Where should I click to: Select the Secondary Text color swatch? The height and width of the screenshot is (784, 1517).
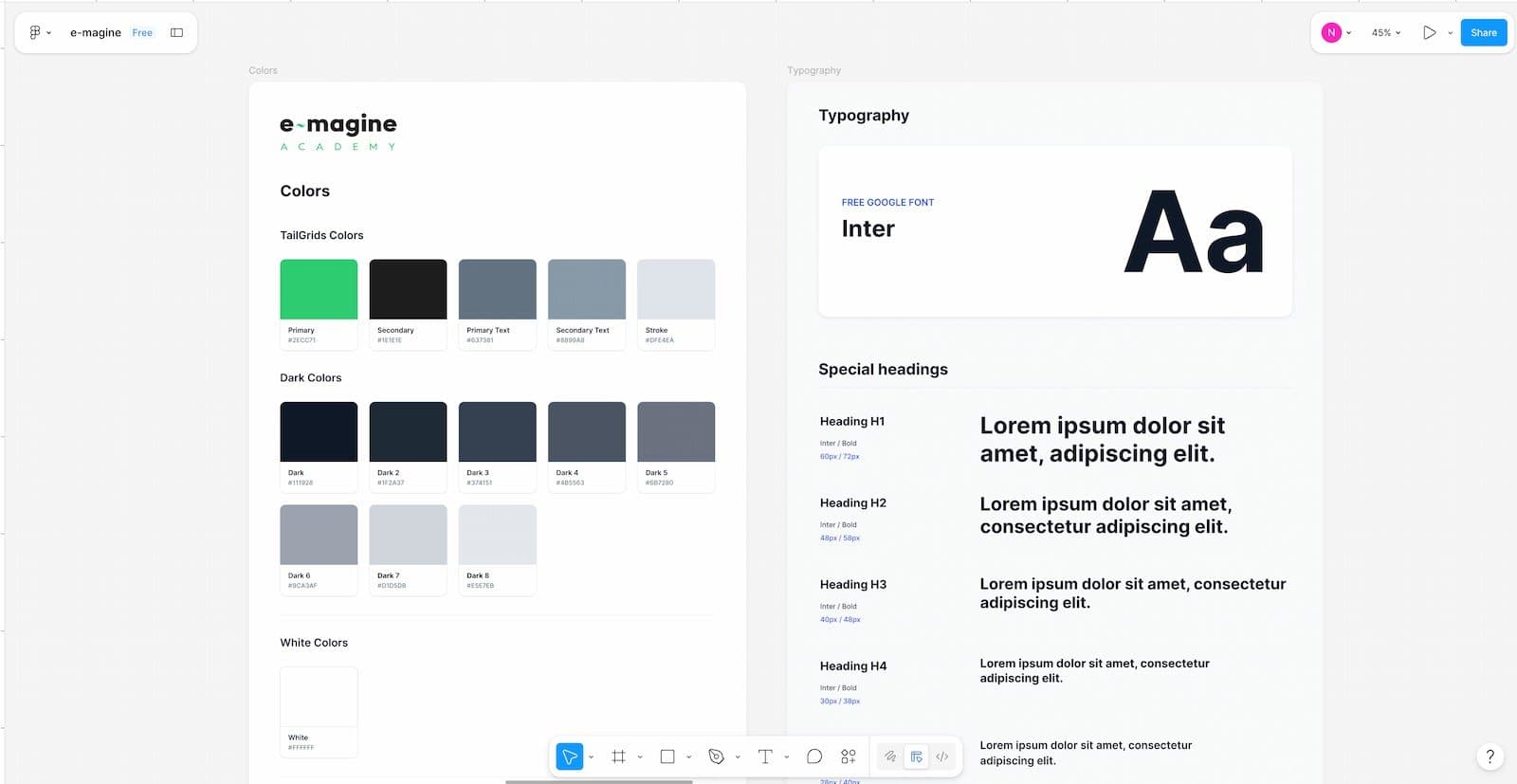point(587,289)
